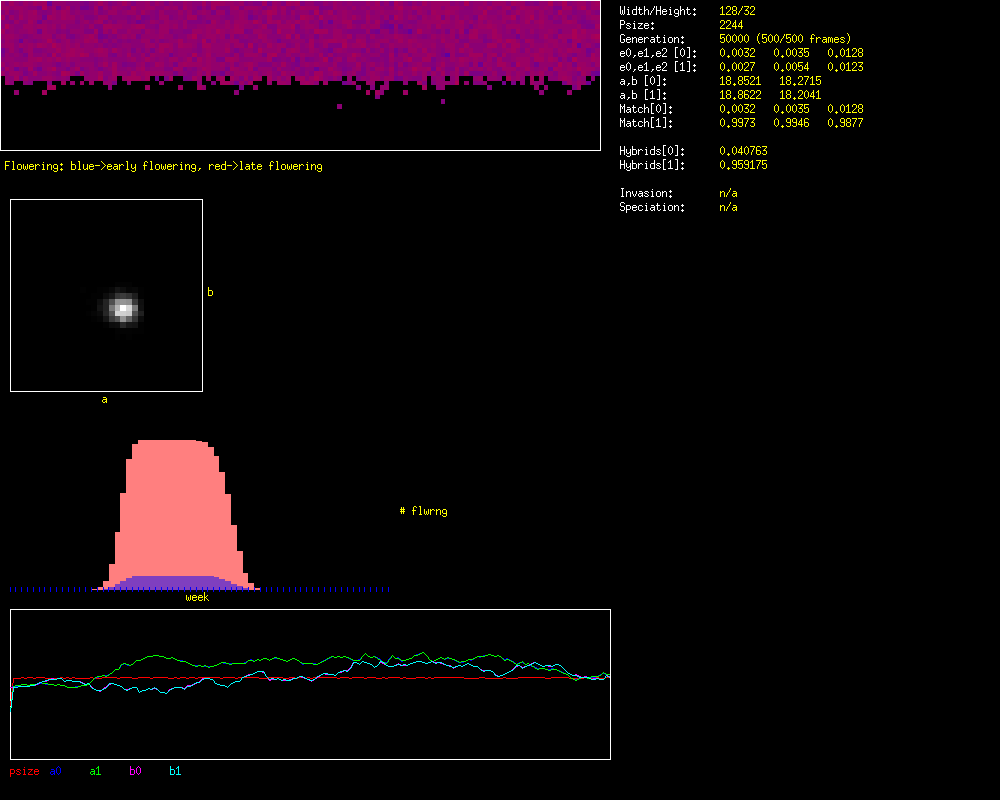Select the magenta b0 legend label
Viewport: 1000px width, 800px height.
pos(135,771)
